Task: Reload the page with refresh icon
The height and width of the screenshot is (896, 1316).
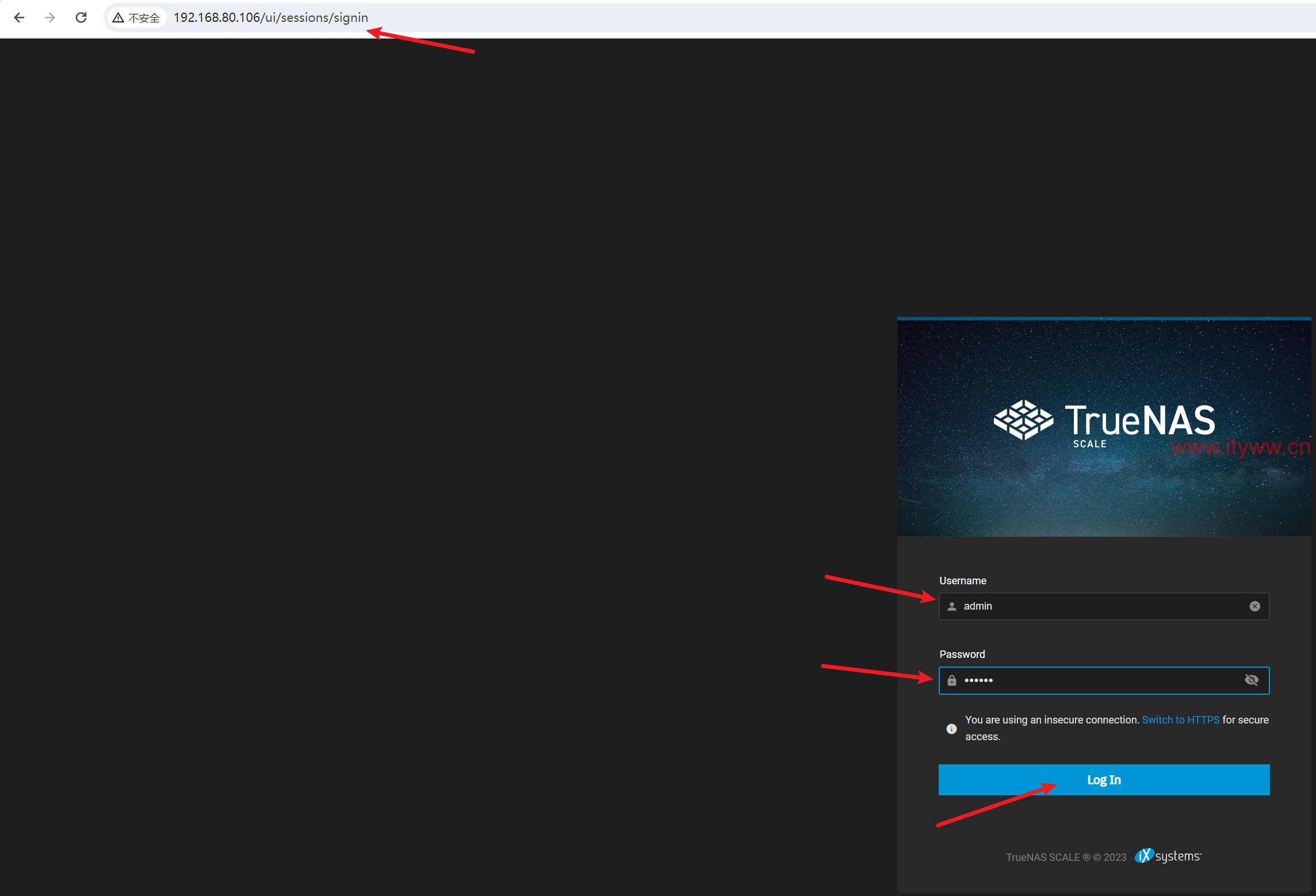Action: (81, 18)
